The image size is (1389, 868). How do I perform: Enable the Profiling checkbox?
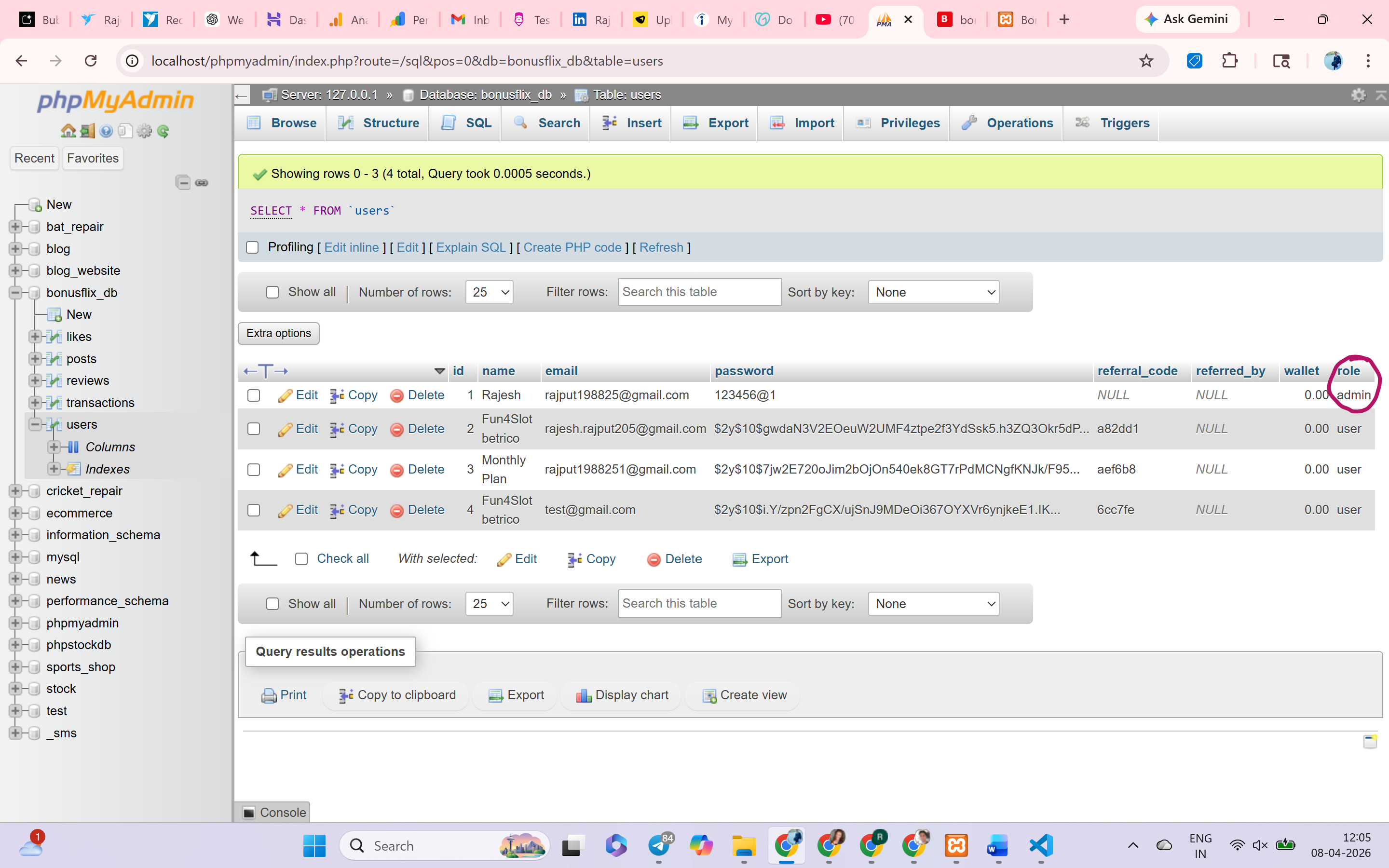point(253,247)
